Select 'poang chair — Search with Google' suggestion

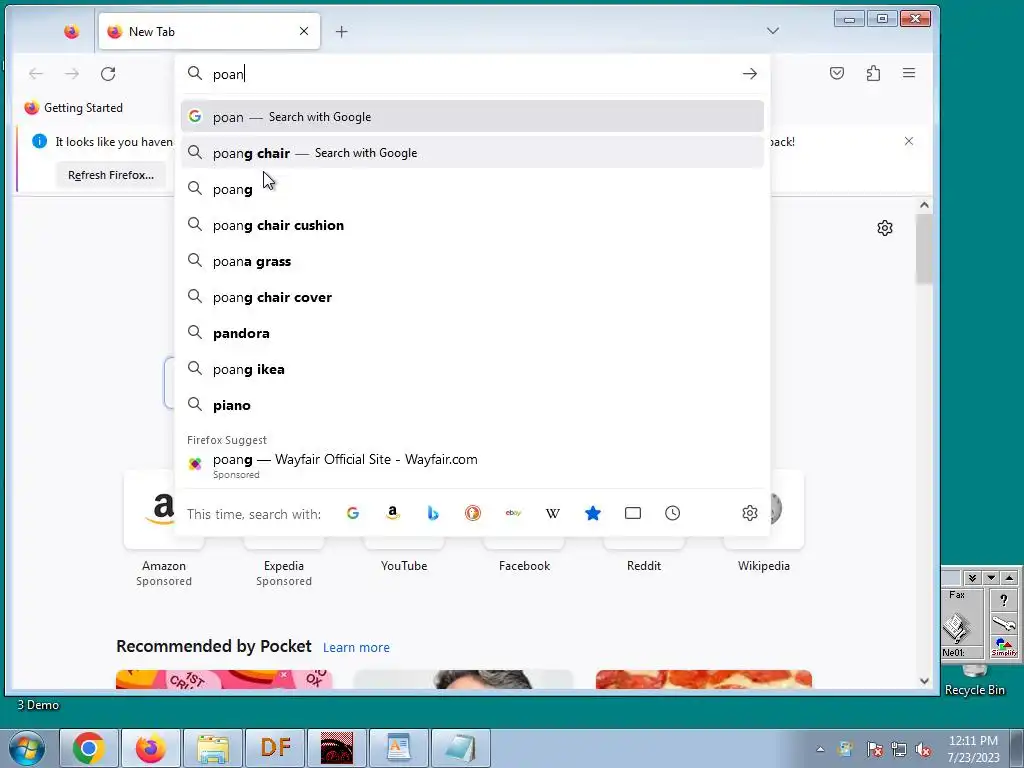[x=472, y=153]
